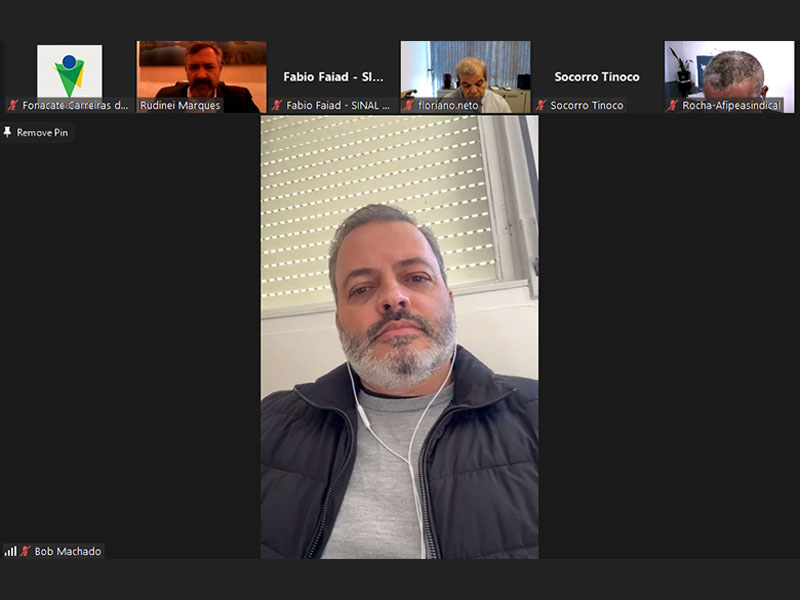Click the network signal bars icon

(x=10, y=551)
